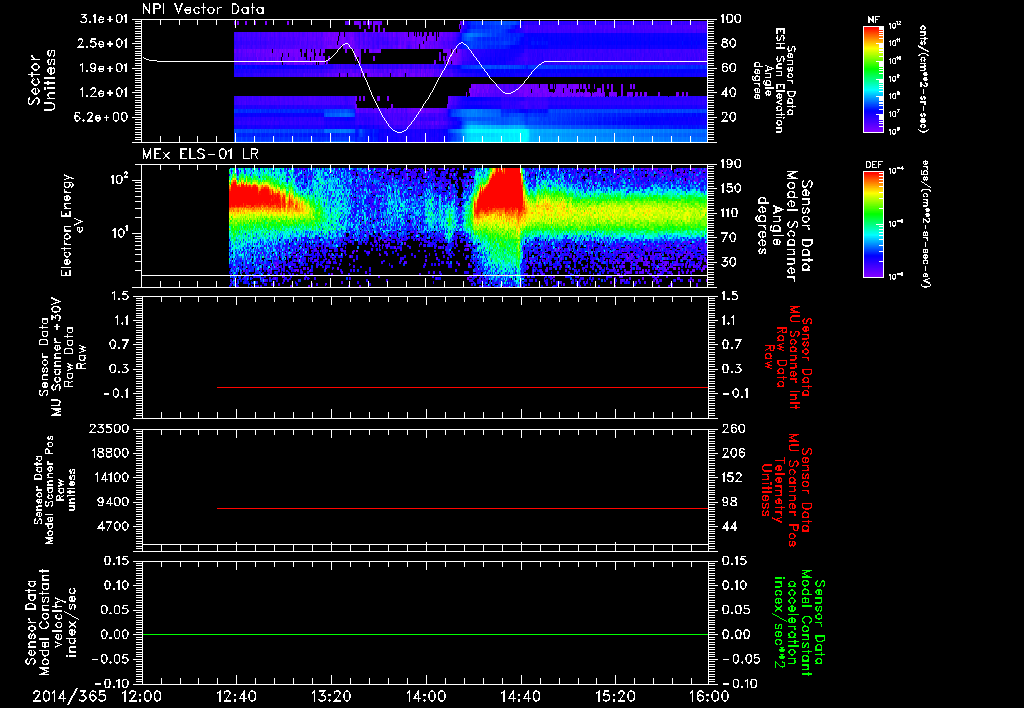Select the "1.2e+01" sector tick value

pyautogui.click(x=104, y=92)
